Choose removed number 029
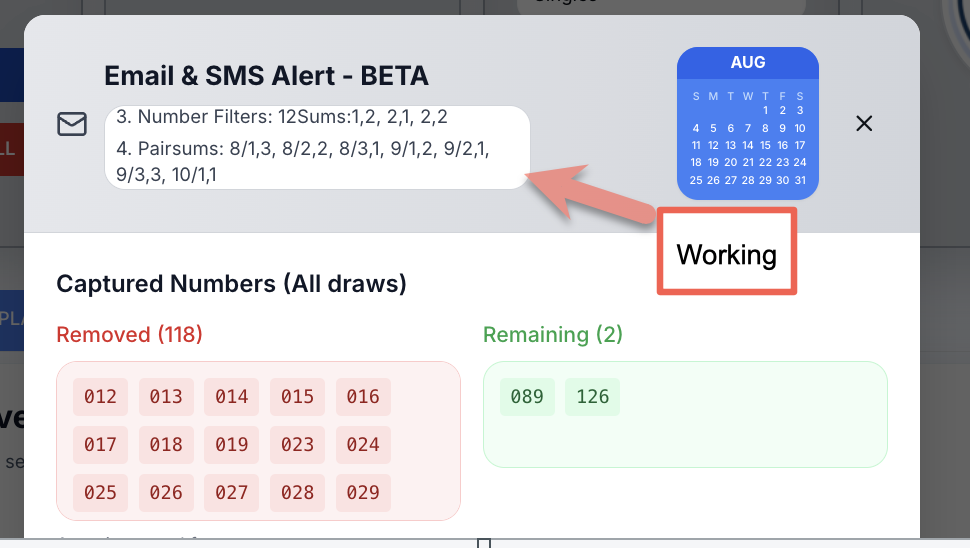Image resolution: width=970 pixels, height=548 pixels. [x=363, y=493]
